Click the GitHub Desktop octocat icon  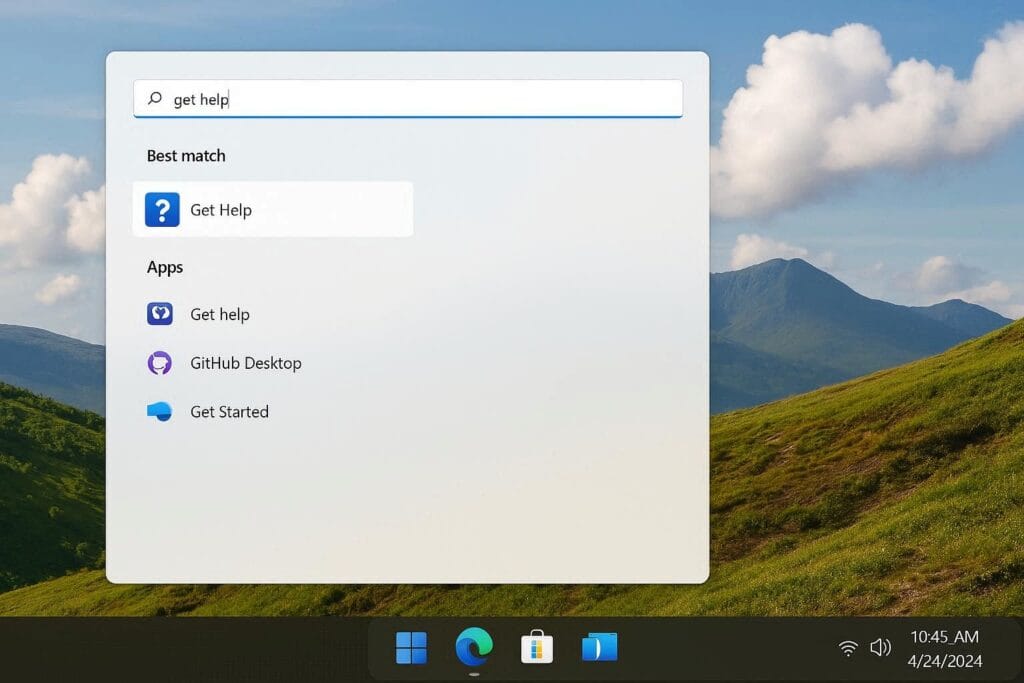click(x=160, y=363)
